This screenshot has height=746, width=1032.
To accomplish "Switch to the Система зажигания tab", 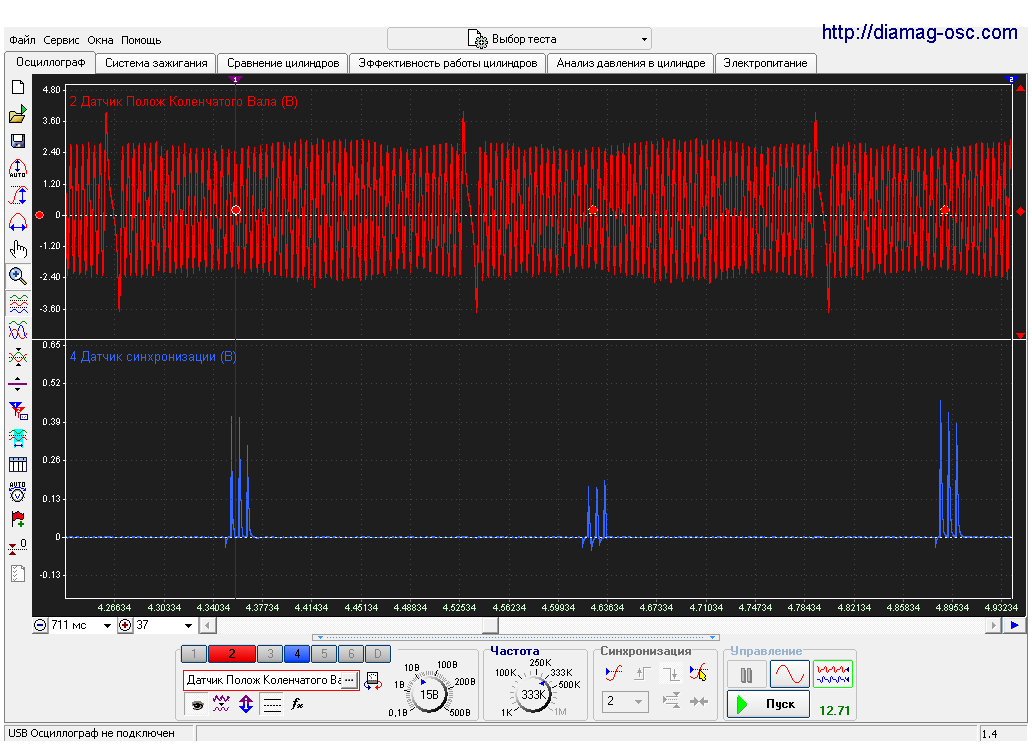I will [x=156, y=63].
